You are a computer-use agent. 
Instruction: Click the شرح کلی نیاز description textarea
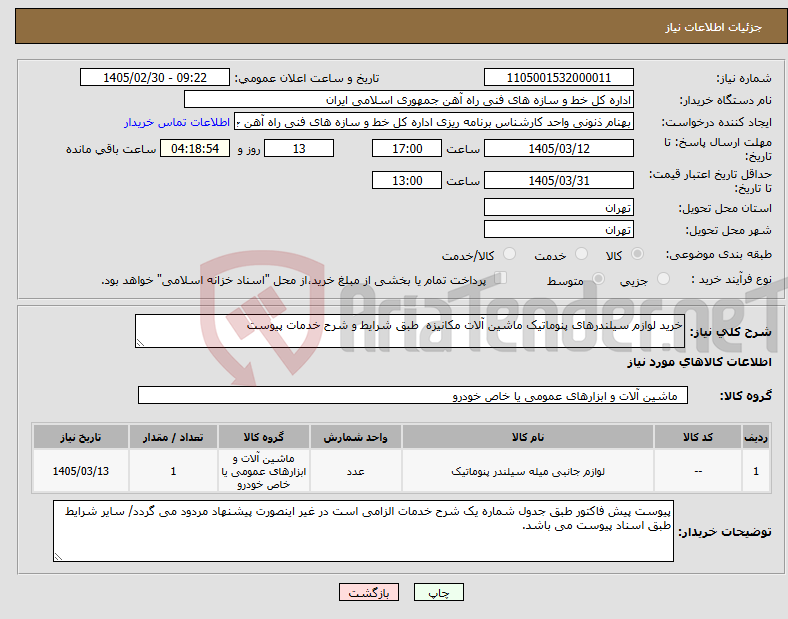point(410,331)
